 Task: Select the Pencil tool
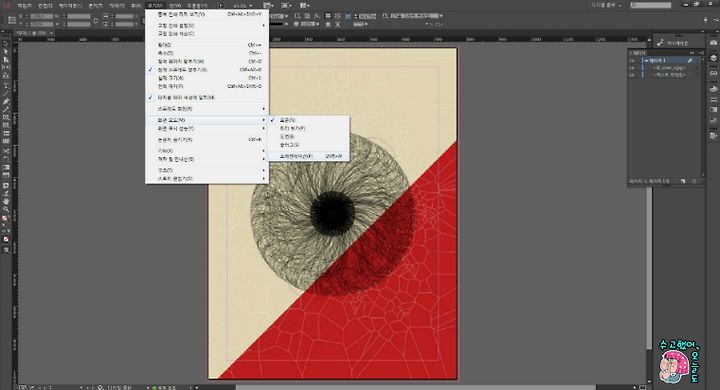coord(6,109)
